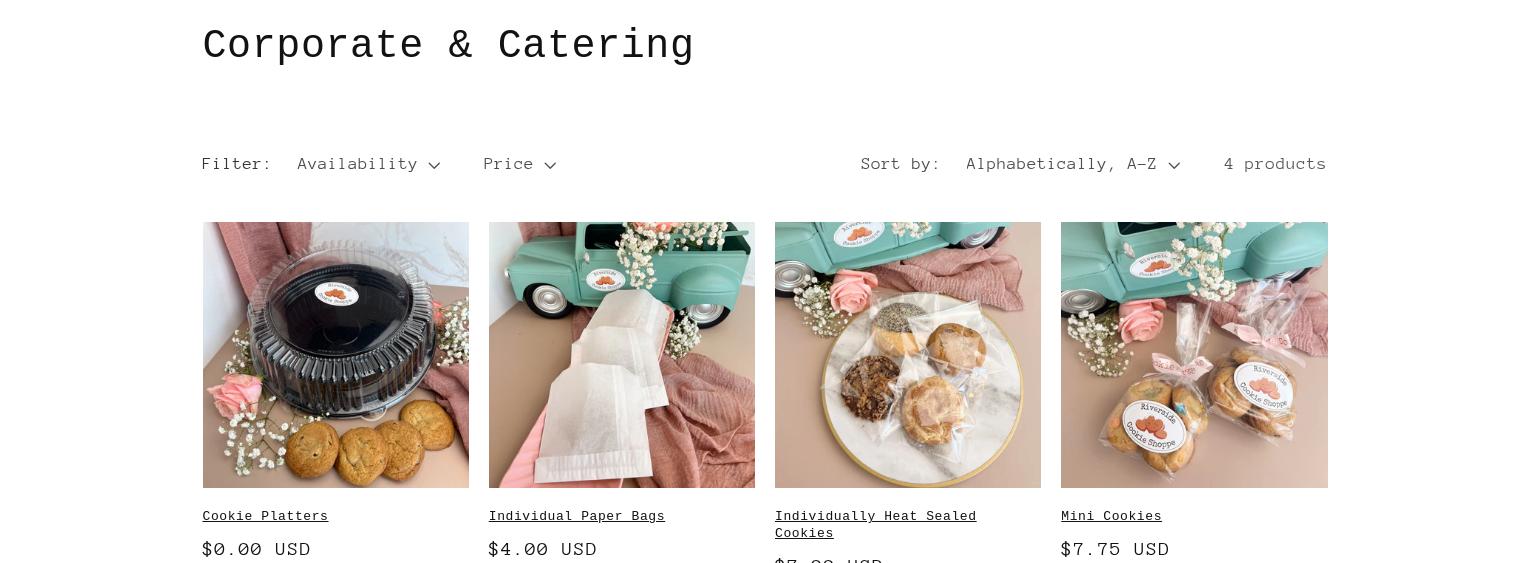Expand the Price filter

[x=519, y=164]
